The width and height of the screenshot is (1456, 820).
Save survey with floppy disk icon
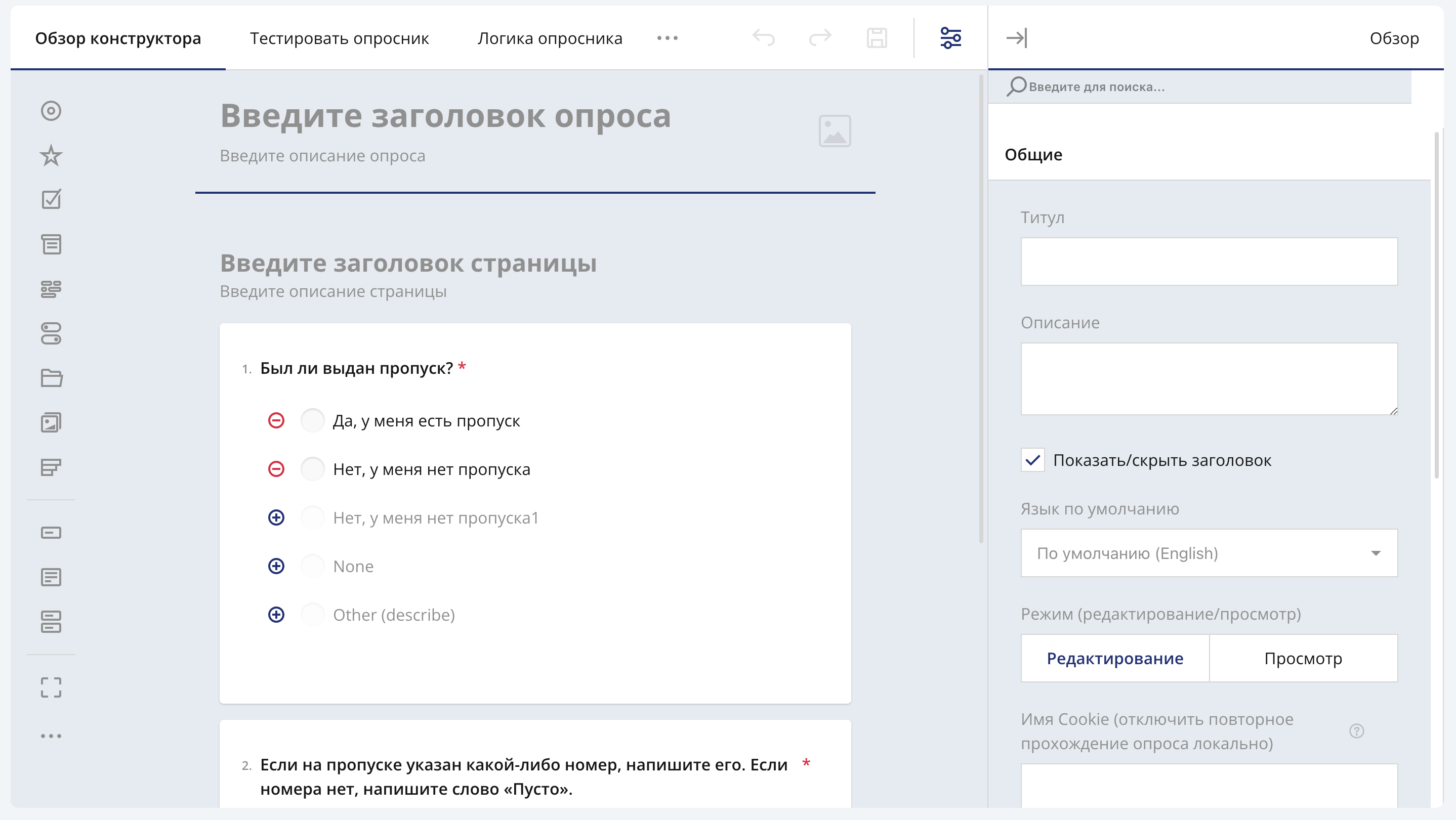pos(877,38)
